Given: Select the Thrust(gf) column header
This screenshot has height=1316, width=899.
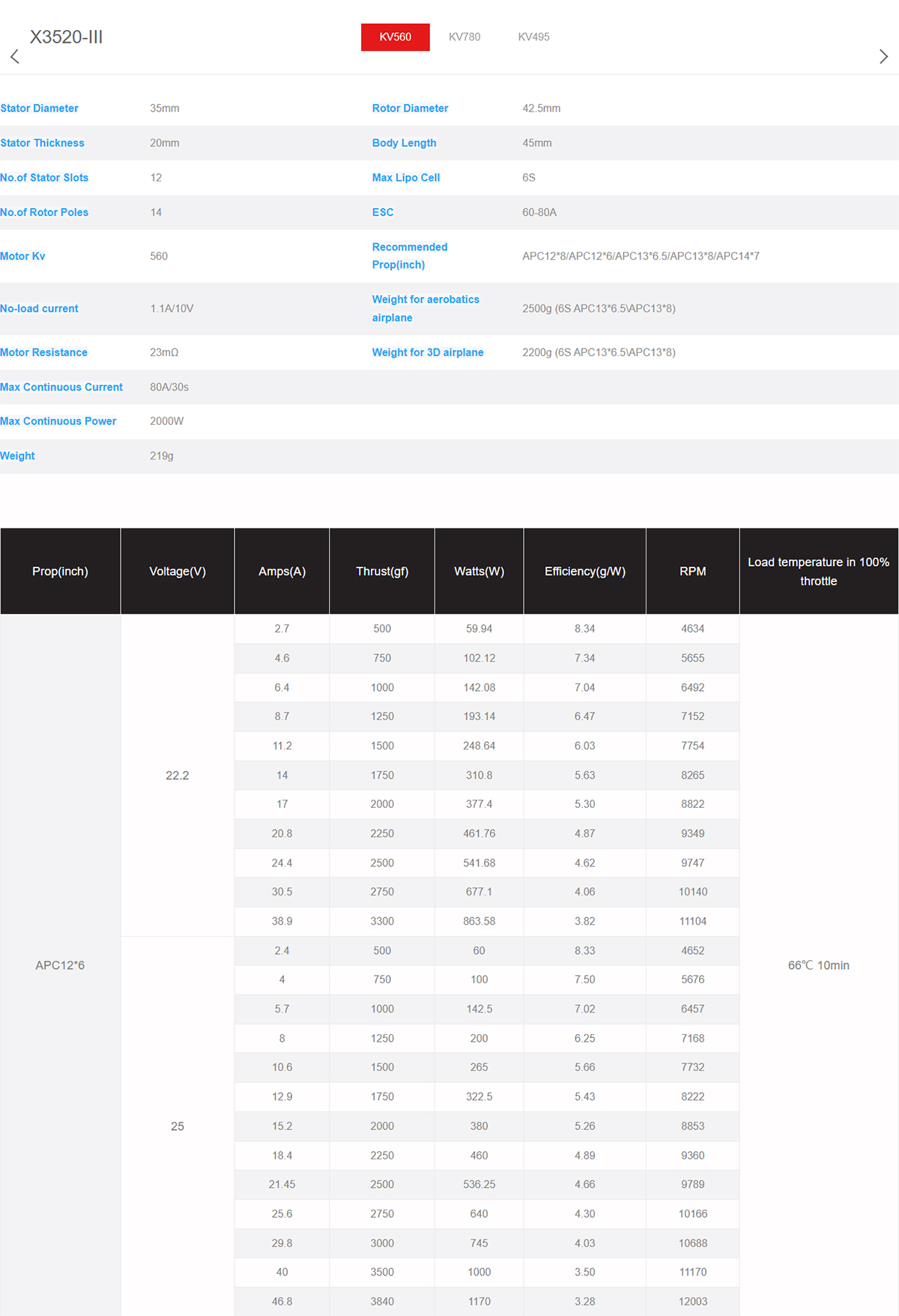Looking at the screenshot, I should [x=382, y=571].
